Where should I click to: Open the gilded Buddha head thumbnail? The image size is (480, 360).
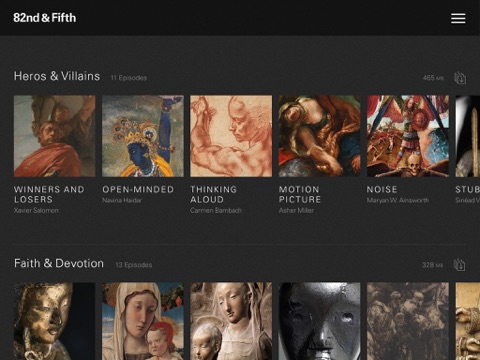coord(55,321)
